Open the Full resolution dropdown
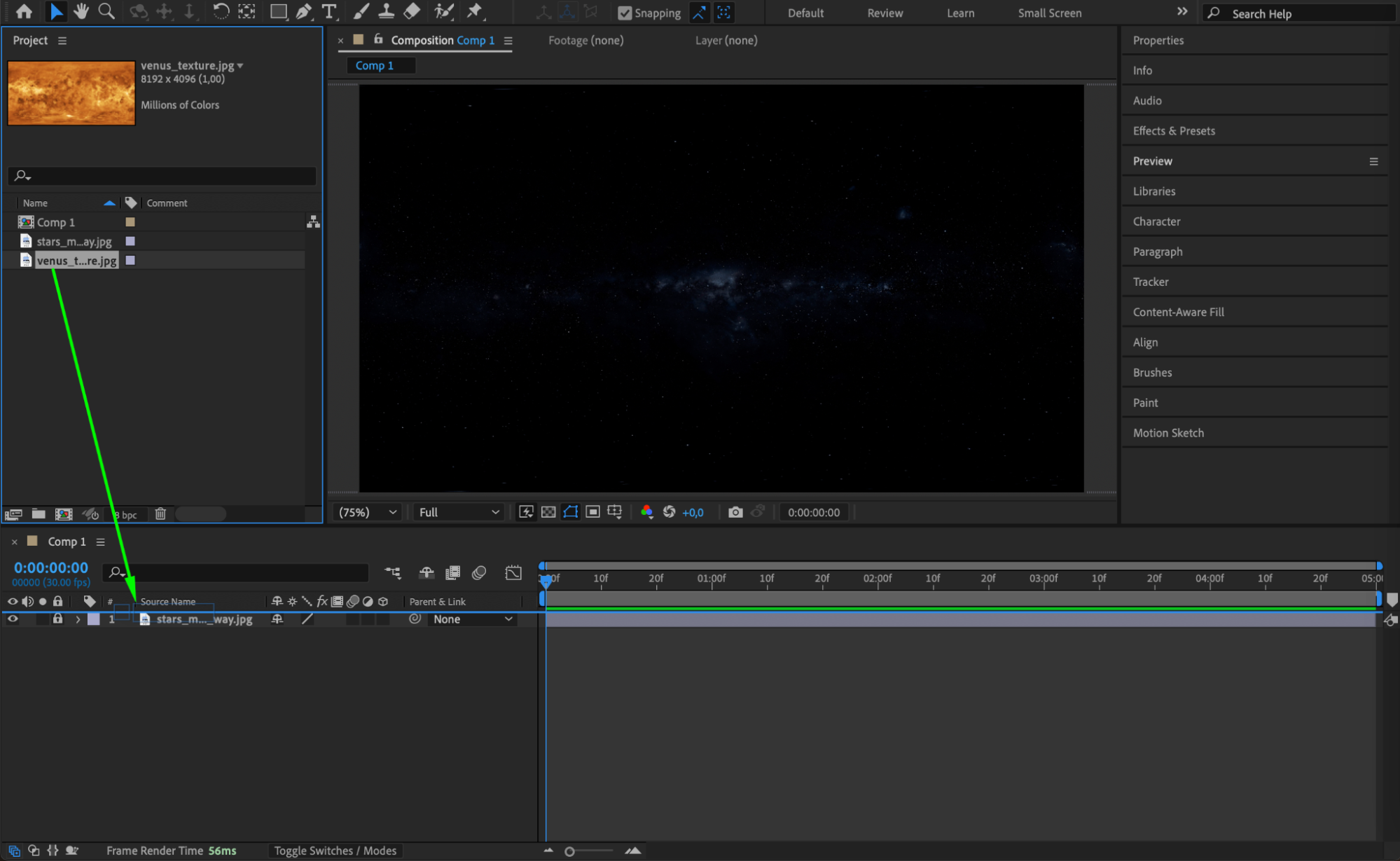1400x861 pixels. 459,512
